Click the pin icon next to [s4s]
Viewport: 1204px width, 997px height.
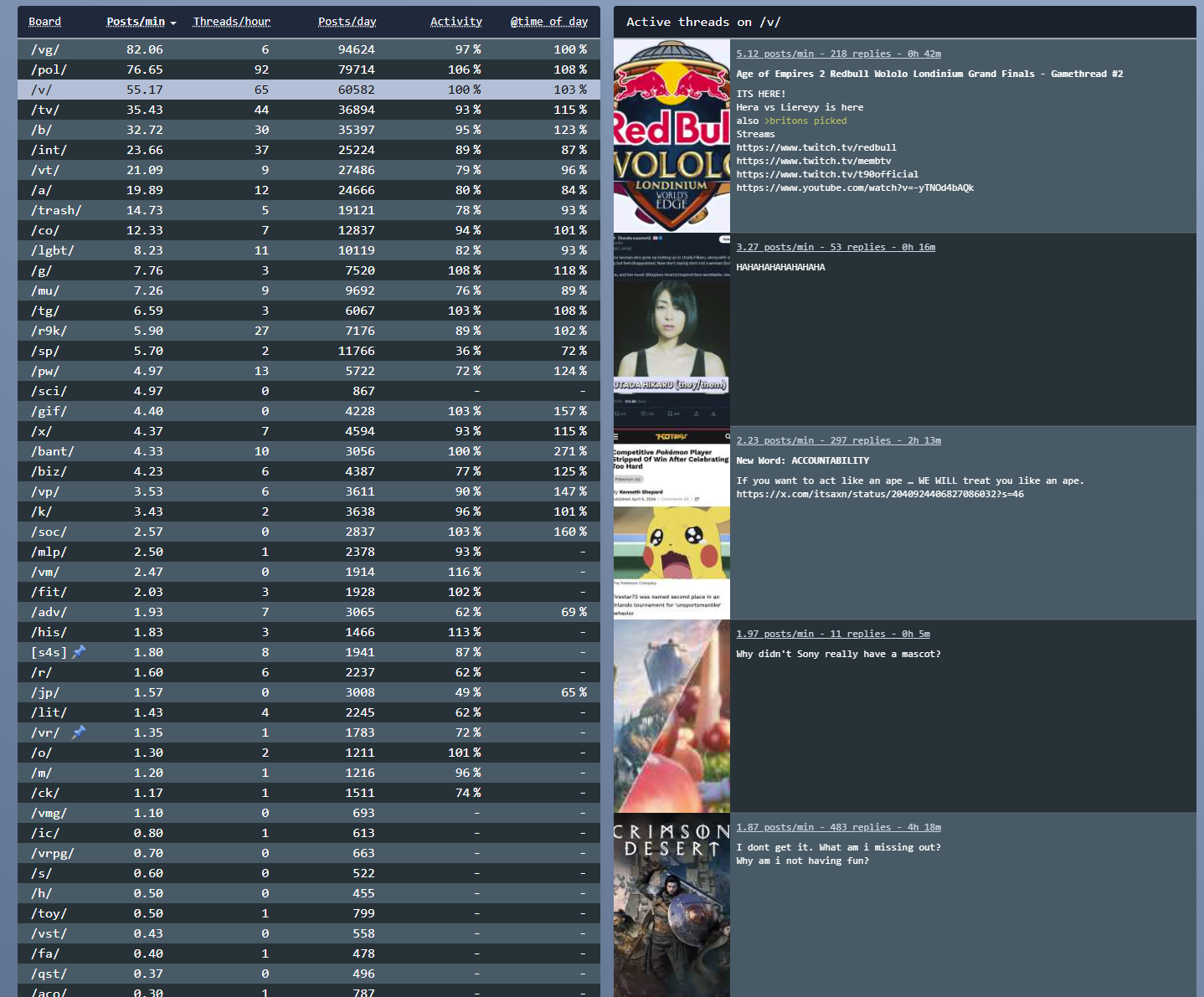pos(80,651)
